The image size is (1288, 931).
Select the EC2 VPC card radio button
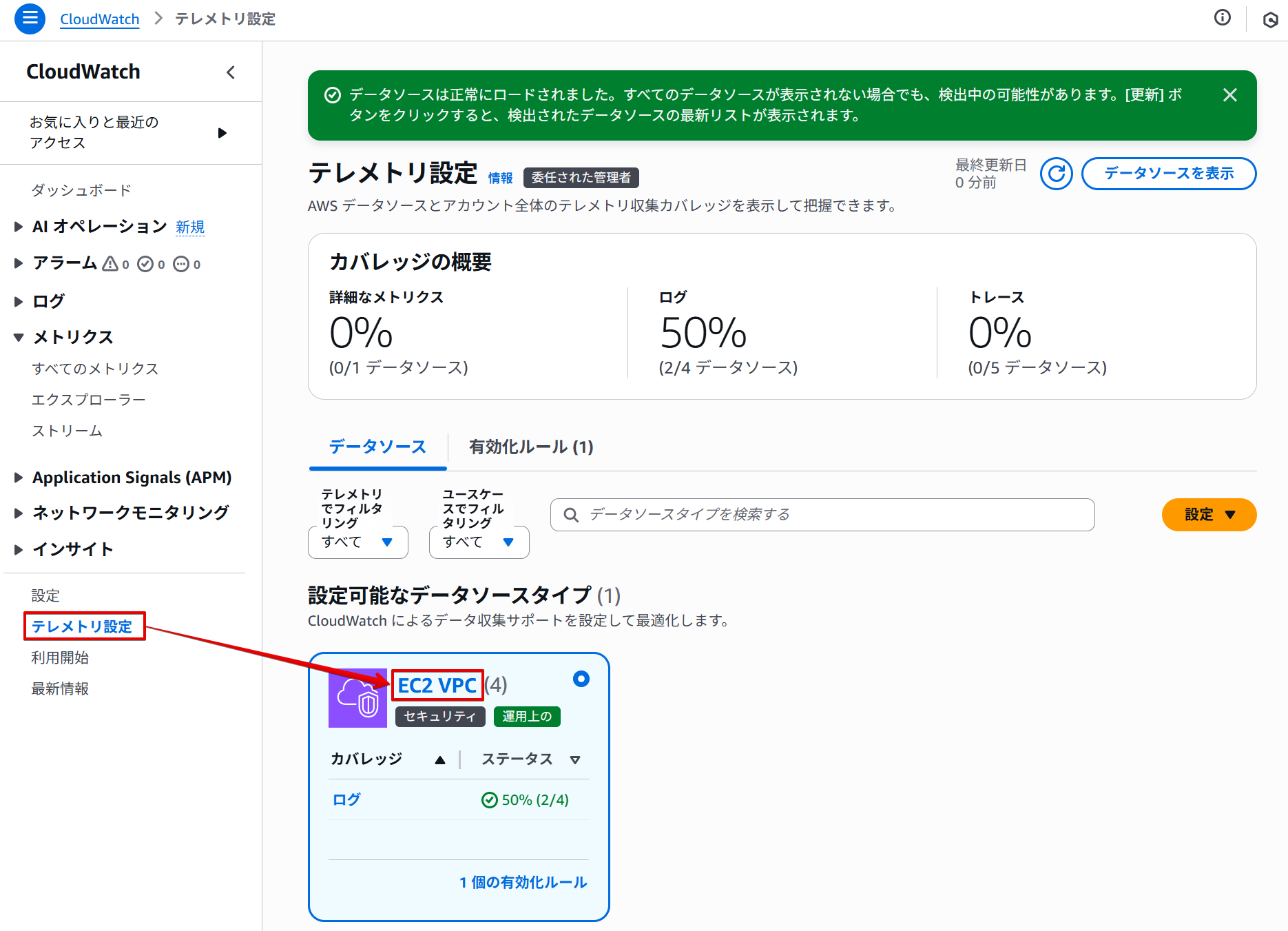pos(581,679)
